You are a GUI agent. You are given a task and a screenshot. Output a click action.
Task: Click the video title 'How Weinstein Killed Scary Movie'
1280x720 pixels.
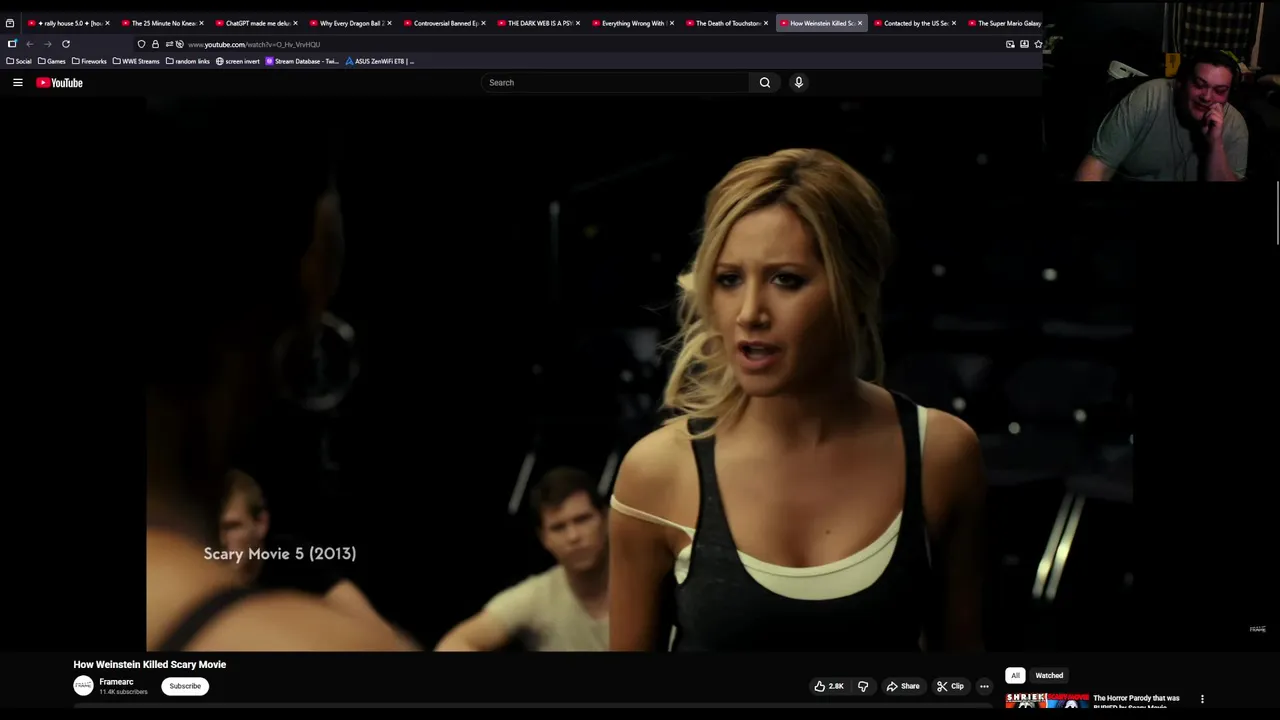[x=150, y=664]
